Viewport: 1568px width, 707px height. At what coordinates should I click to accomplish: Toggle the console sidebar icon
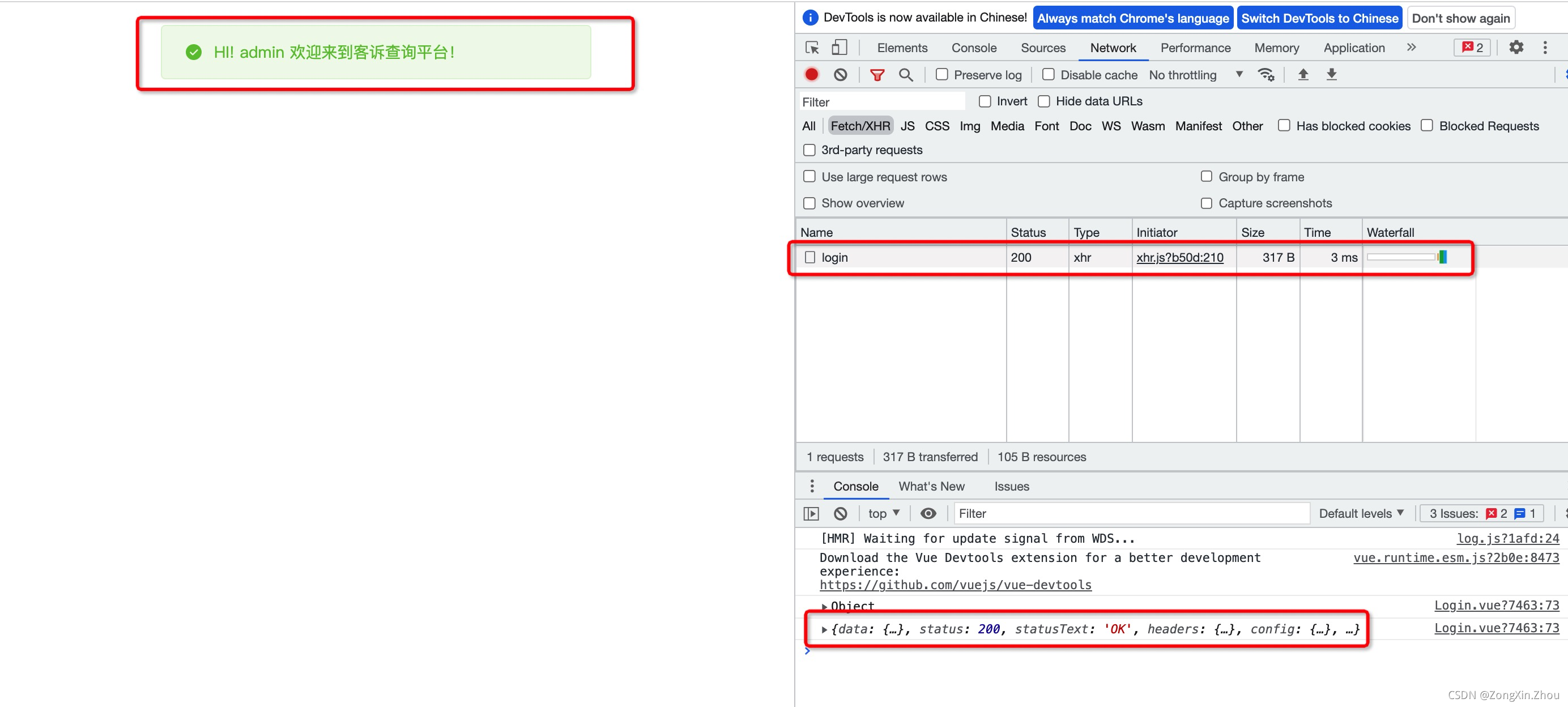[x=811, y=513]
